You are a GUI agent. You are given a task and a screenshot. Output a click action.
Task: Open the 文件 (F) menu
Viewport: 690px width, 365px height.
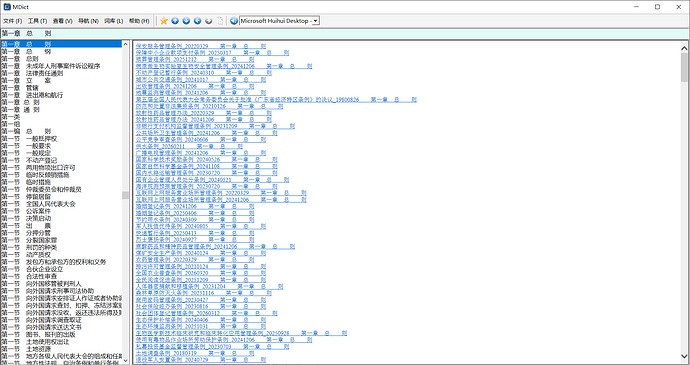13,21
